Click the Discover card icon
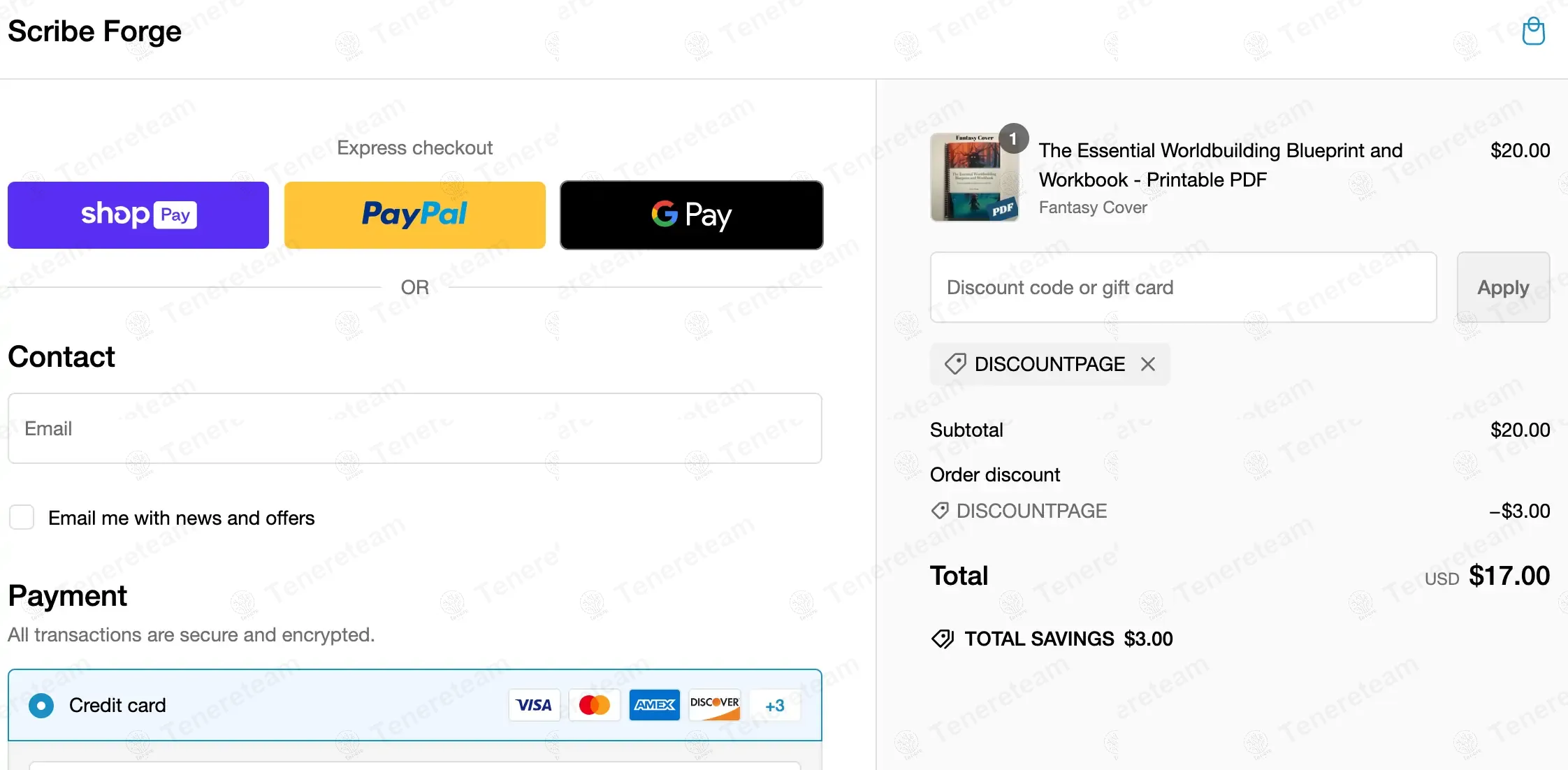Screen dimensions: 1568x770 point(714,705)
